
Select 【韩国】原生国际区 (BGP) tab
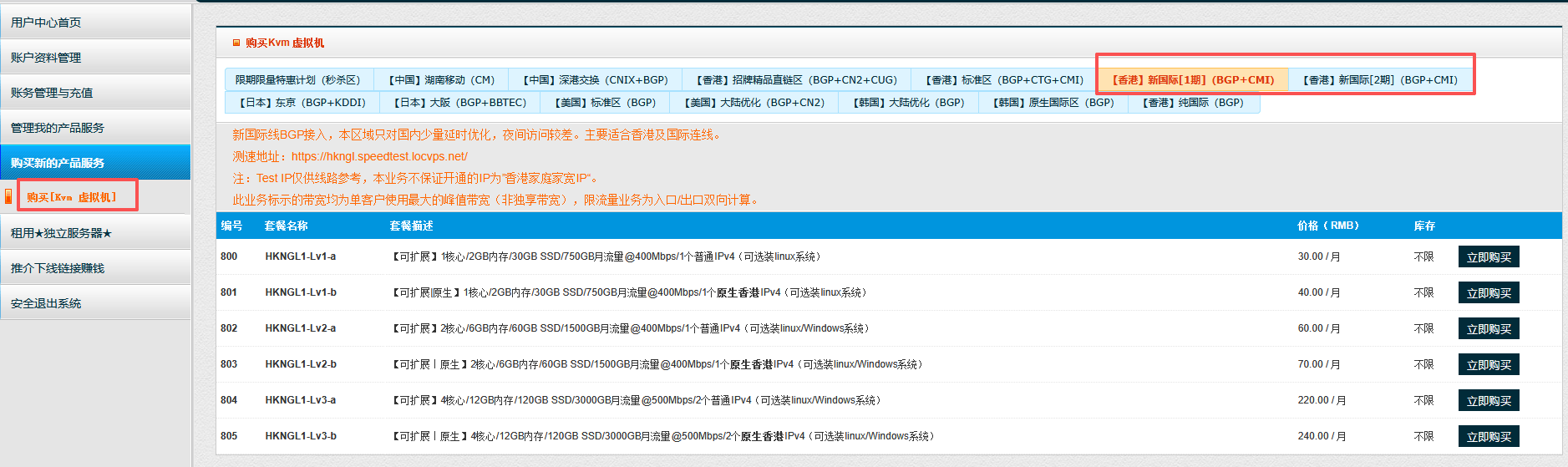point(1053,102)
